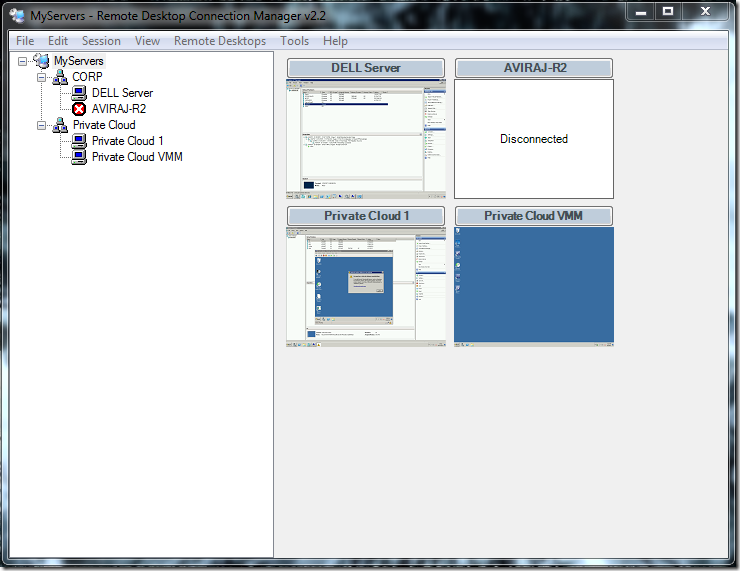Open the Help menu

pos(336,41)
